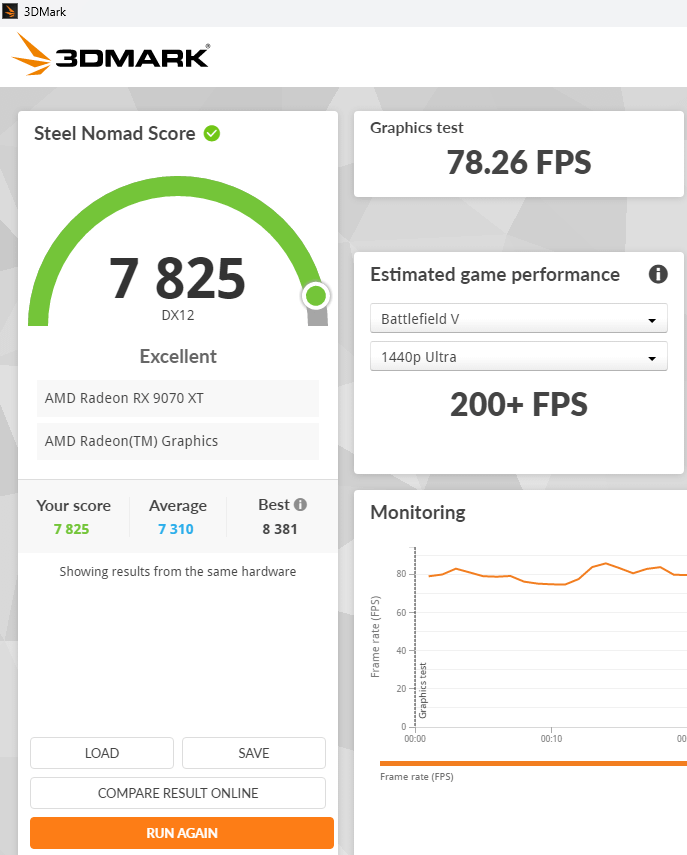This screenshot has width=687, height=855.
Task: Click the orange Frame rate (FPS) legend bar
Action: click(x=533, y=763)
